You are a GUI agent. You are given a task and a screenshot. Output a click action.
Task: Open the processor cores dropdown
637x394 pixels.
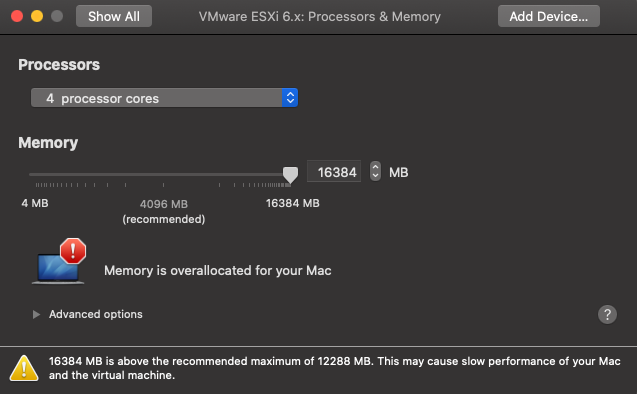165,98
